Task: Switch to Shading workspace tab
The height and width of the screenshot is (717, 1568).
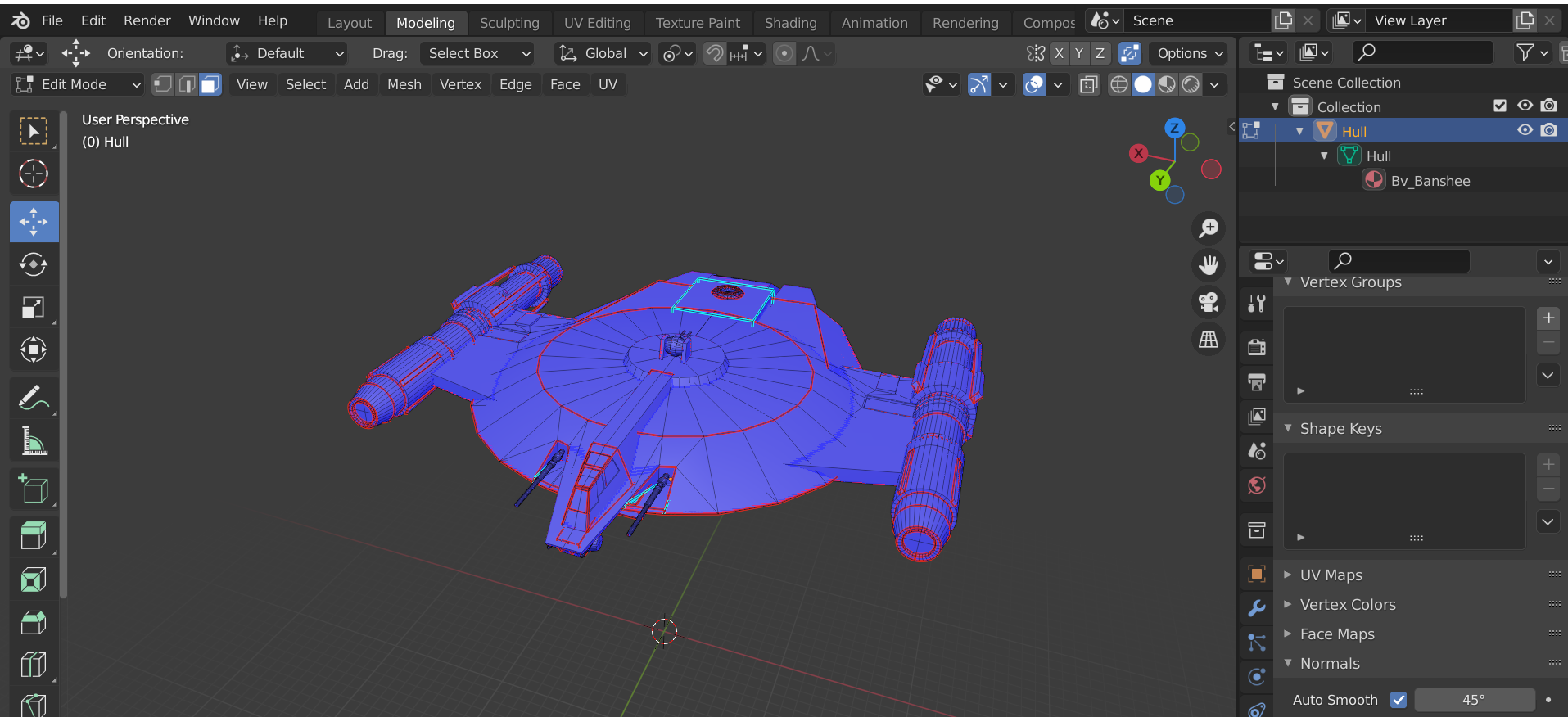Action: click(791, 23)
